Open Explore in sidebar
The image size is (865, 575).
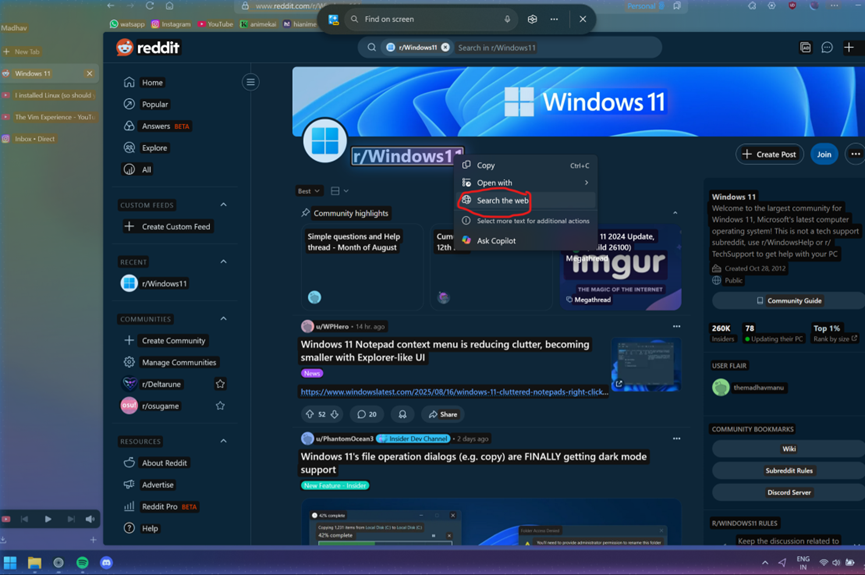[x=146, y=148]
